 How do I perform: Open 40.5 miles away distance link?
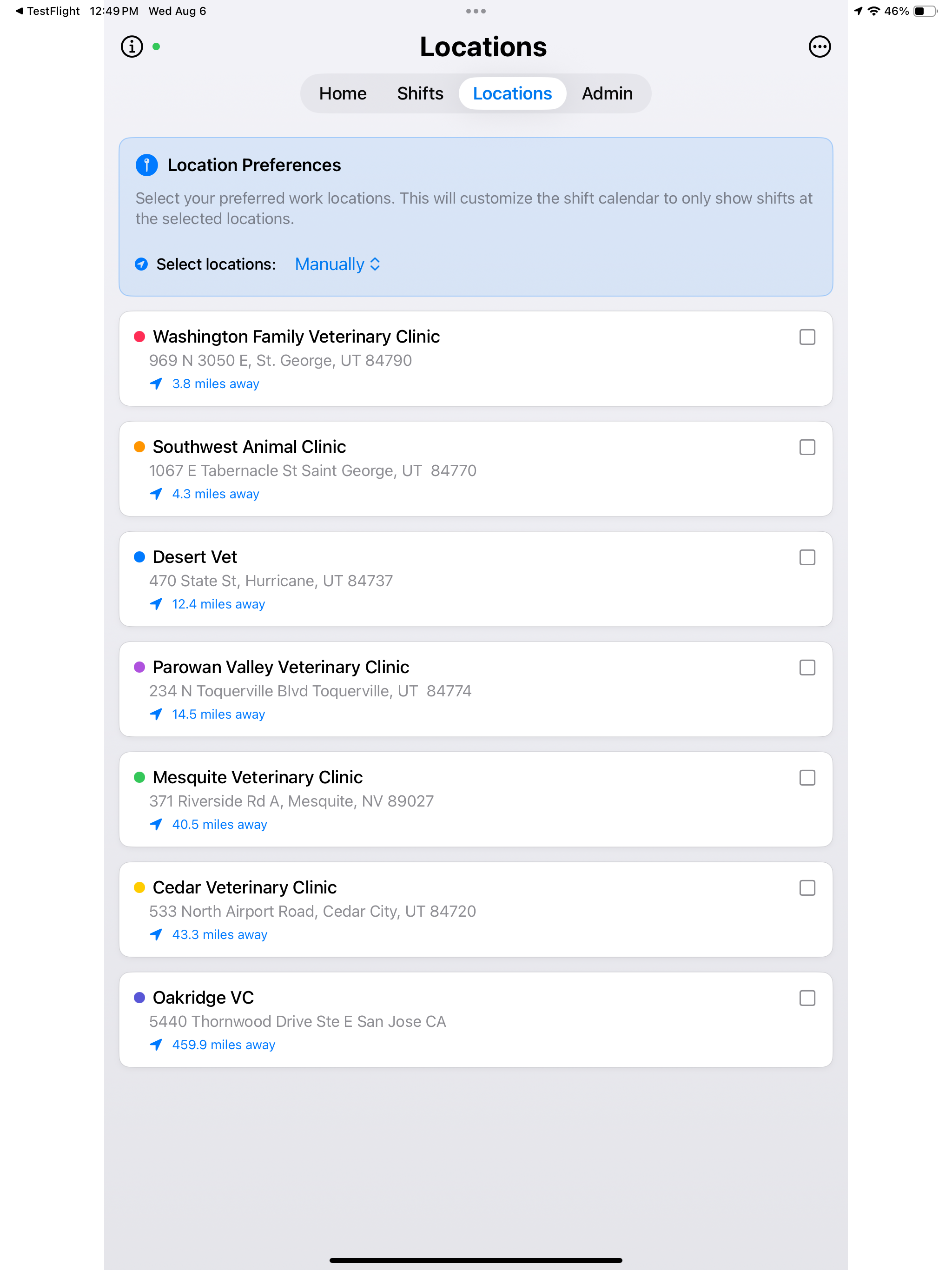tap(219, 825)
